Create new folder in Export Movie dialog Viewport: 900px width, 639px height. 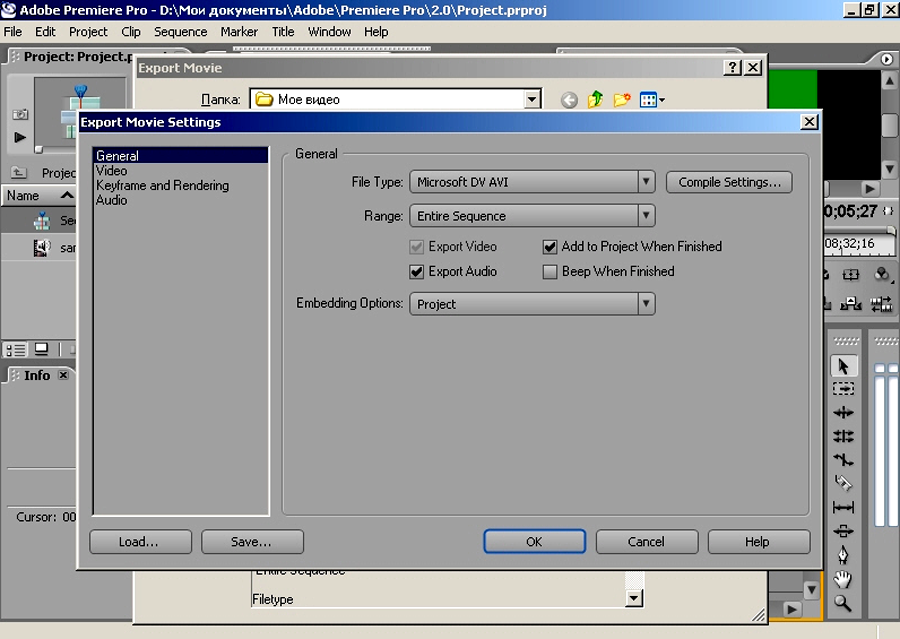point(622,100)
